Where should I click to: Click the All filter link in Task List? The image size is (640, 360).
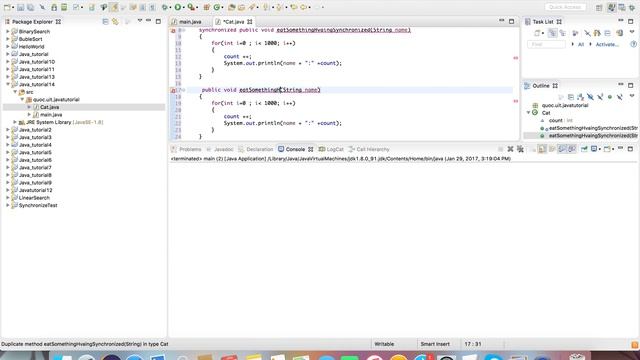click(581, 44)
